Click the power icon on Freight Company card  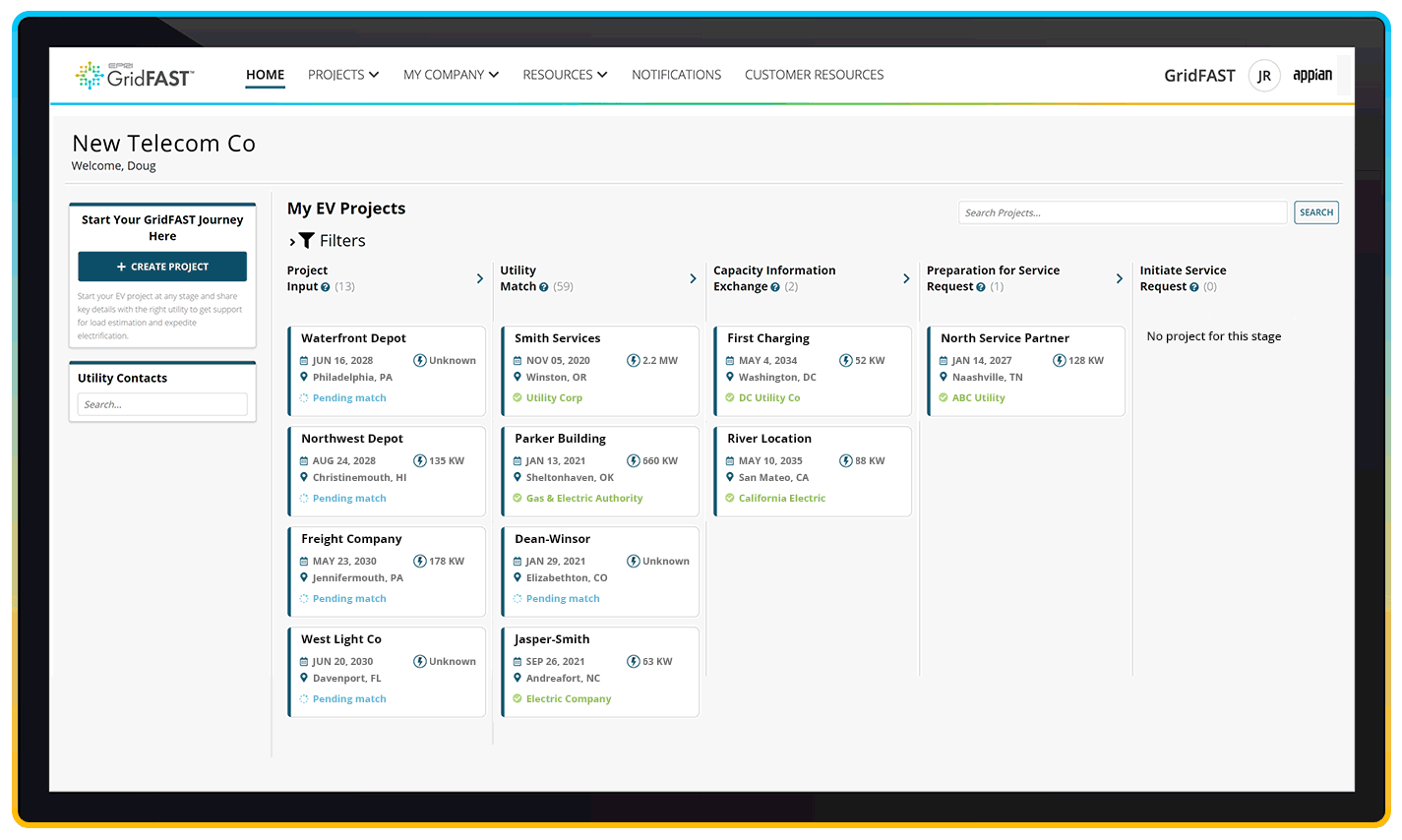(x=420, y=562)
